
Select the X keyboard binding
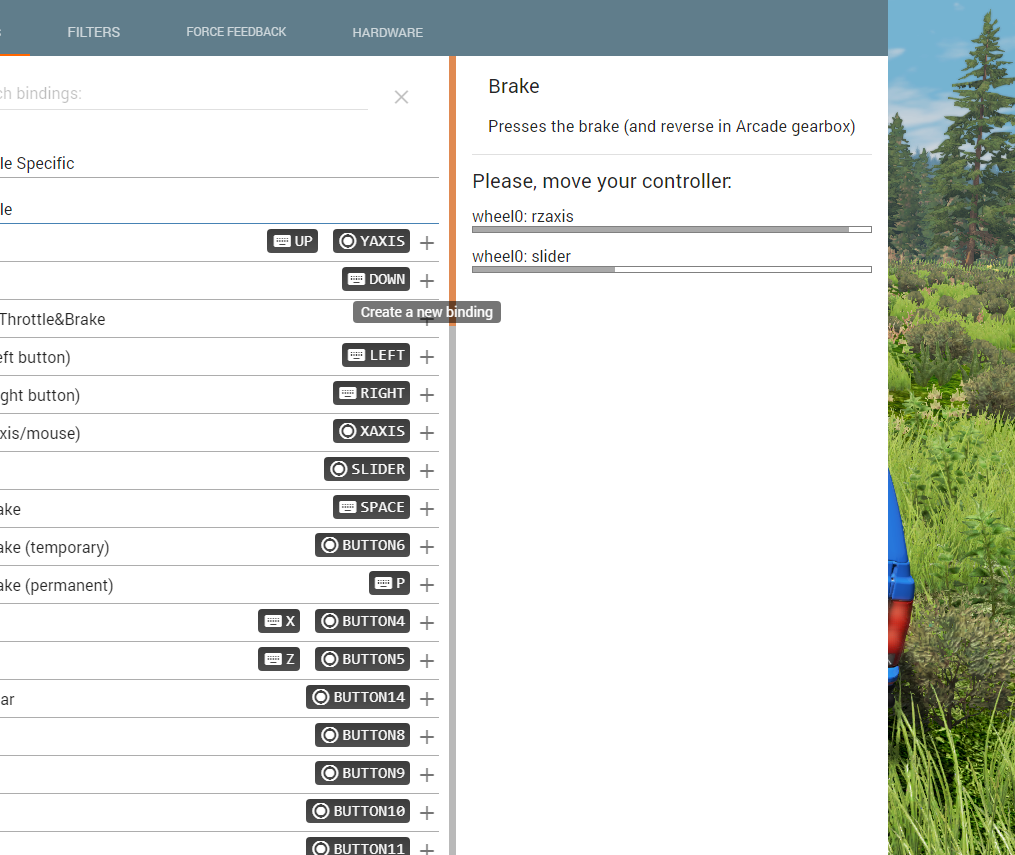(x=279, y=621)
